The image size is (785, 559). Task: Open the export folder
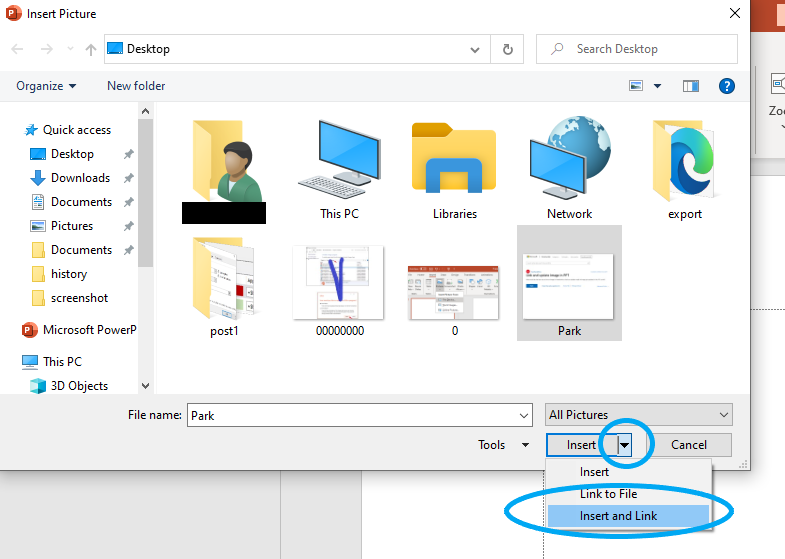tap(684, 170)
